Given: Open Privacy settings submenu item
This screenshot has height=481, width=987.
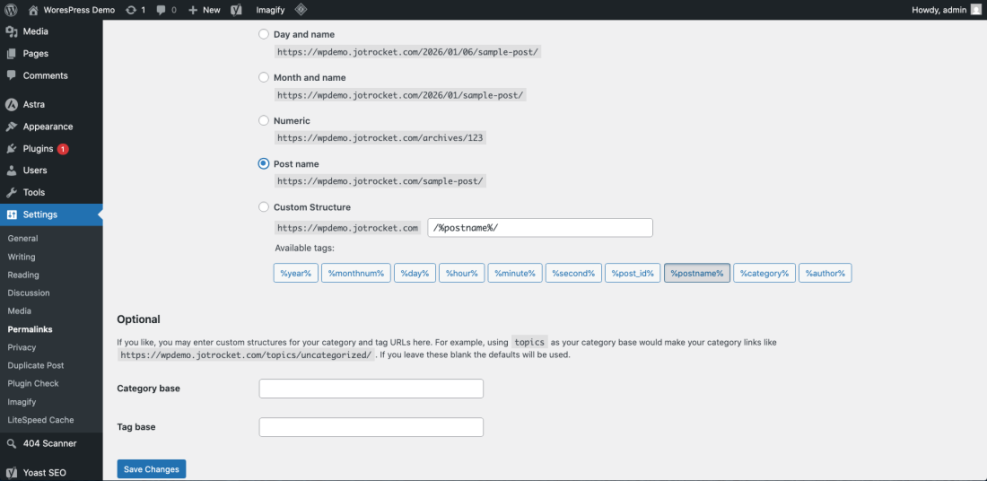Looking at the screenshot, I should pyautogui.click(x=21, y=348).
